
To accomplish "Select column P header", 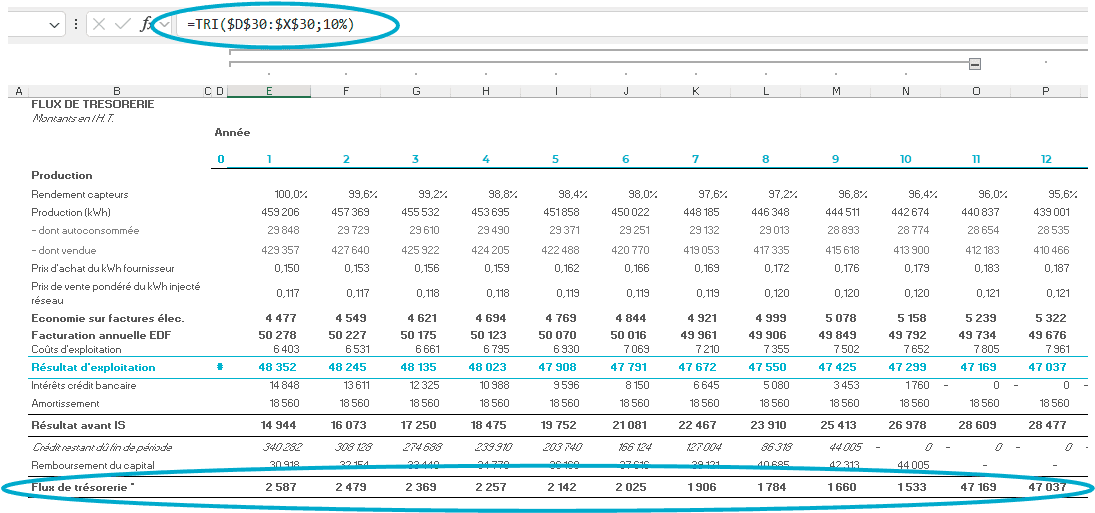I will click(1045, 91).
